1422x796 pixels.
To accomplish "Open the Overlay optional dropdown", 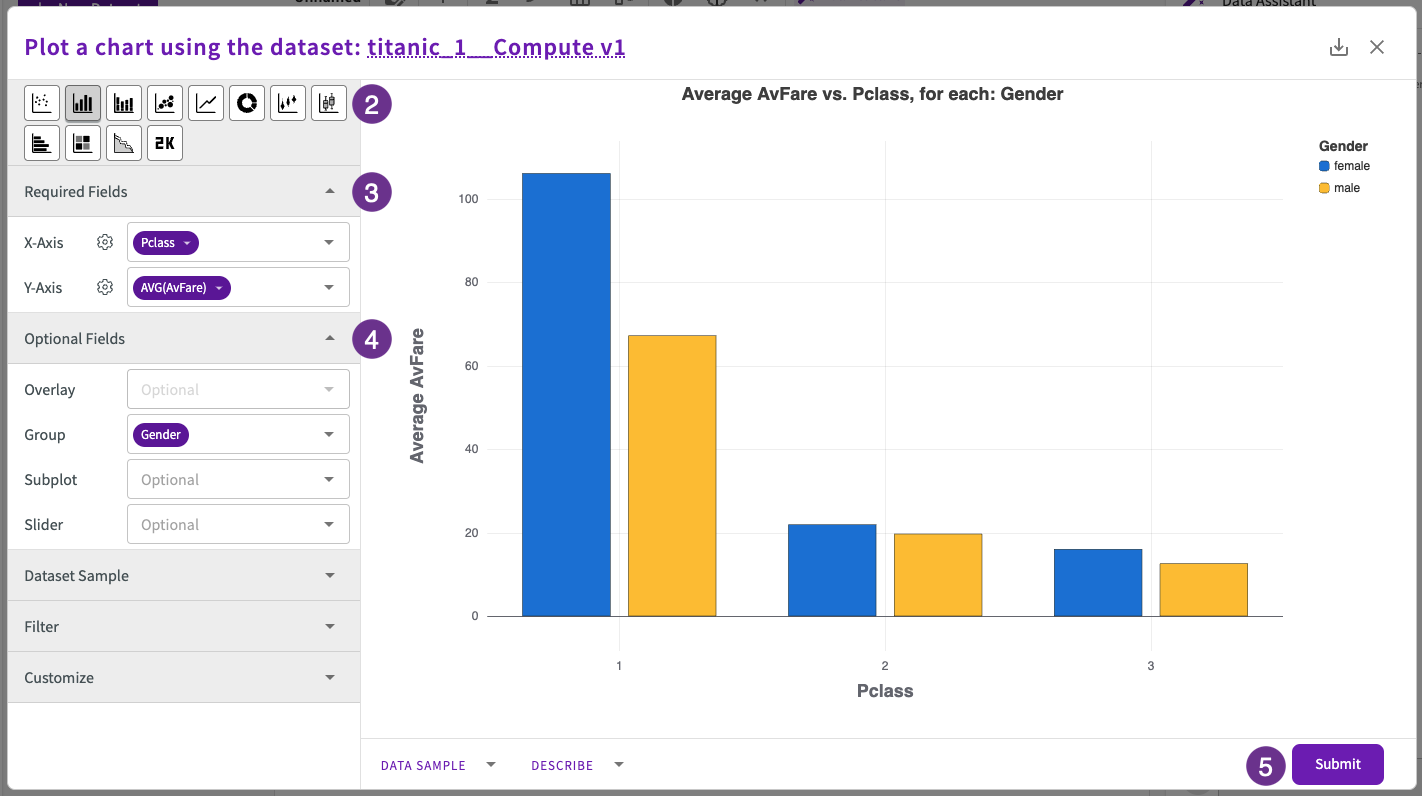I will click(x=238, y=389).
